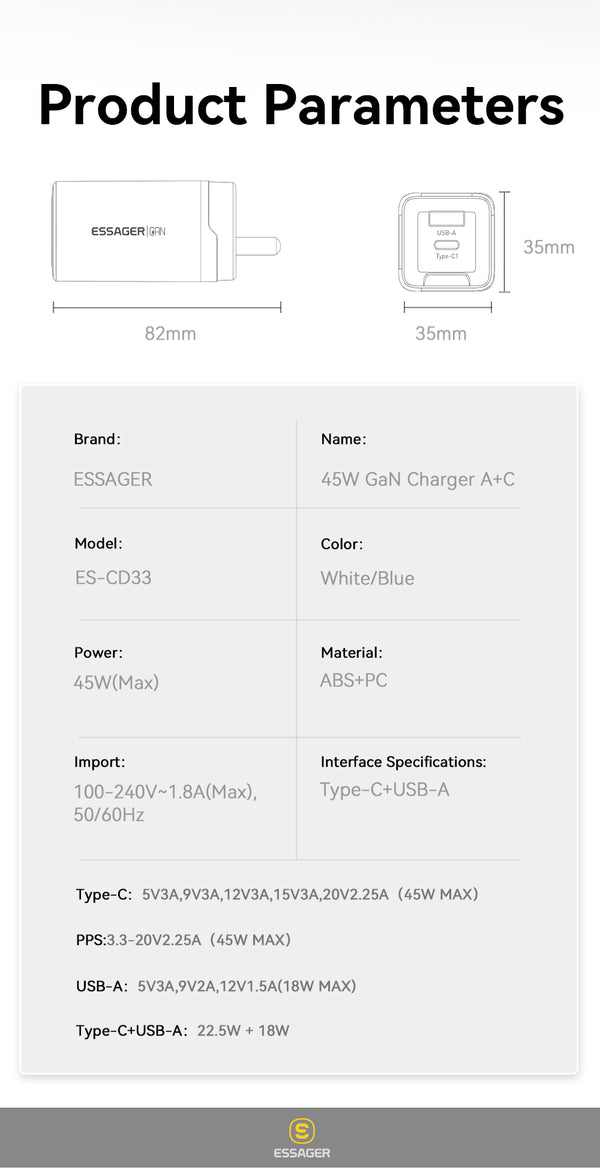Click the White/Blue color value
600x1170 pixels.
(x=367, y=578)
